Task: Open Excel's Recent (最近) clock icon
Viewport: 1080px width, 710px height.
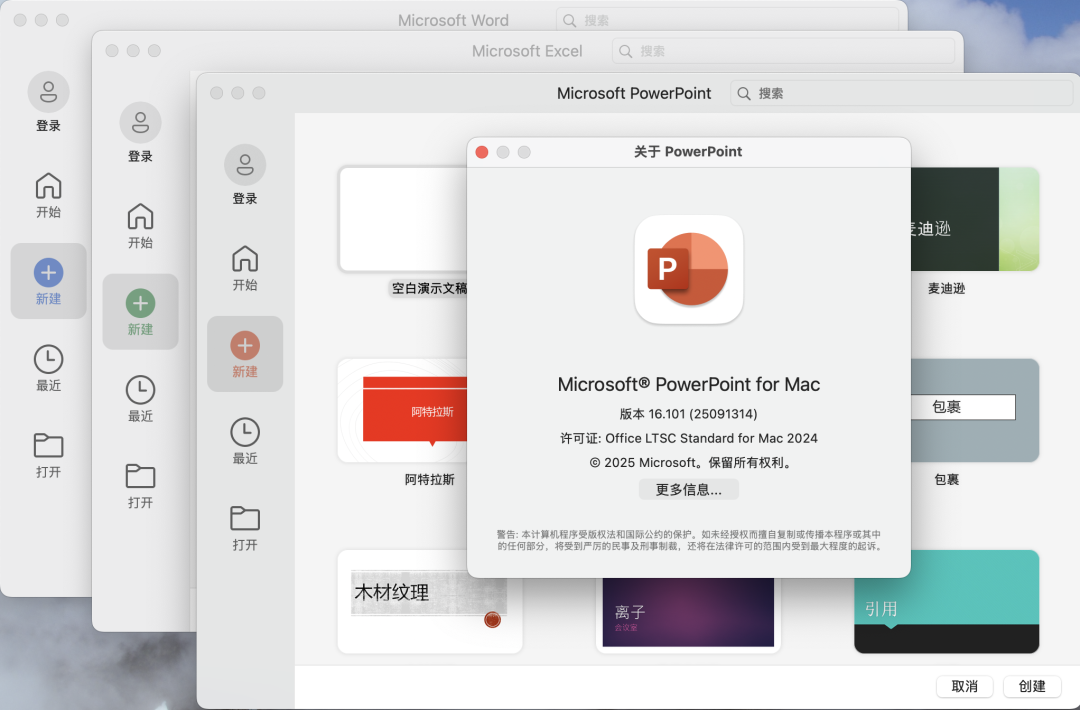Action: point(140,389)
